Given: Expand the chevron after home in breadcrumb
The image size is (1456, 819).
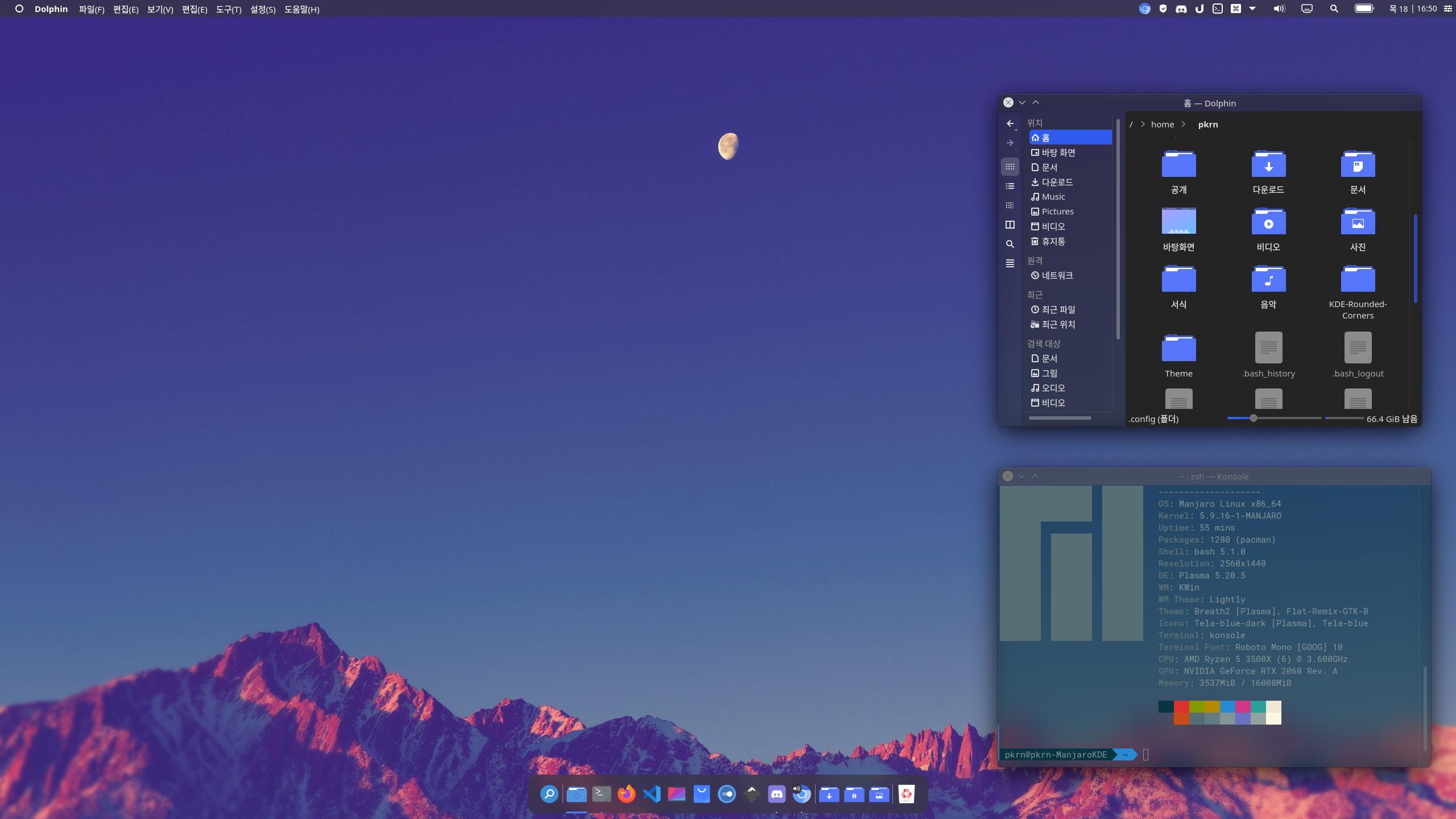Looking at the screenshot, I should [x=1184, y=125].
